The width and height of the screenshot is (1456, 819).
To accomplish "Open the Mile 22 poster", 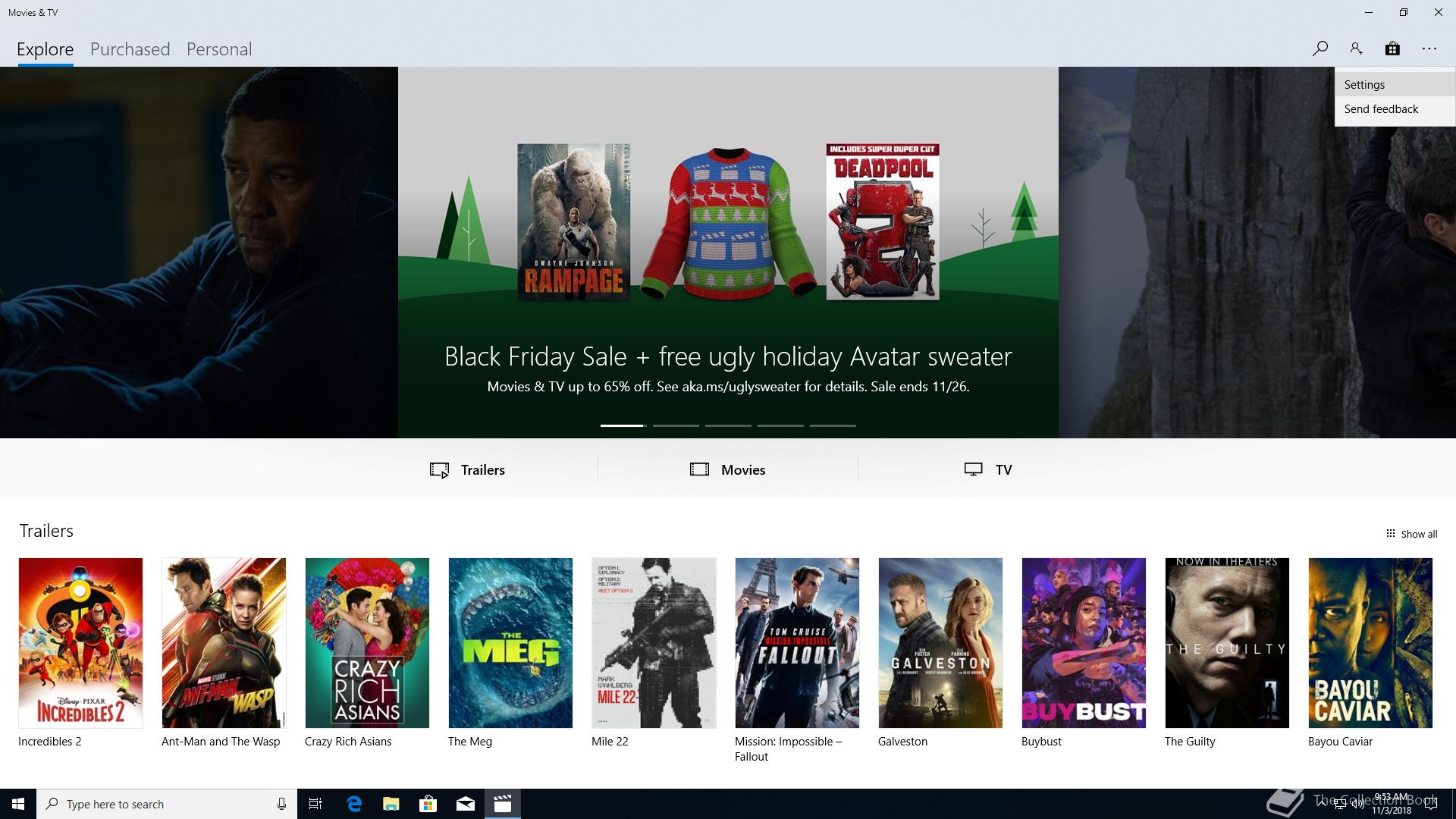I will (654, 643).
